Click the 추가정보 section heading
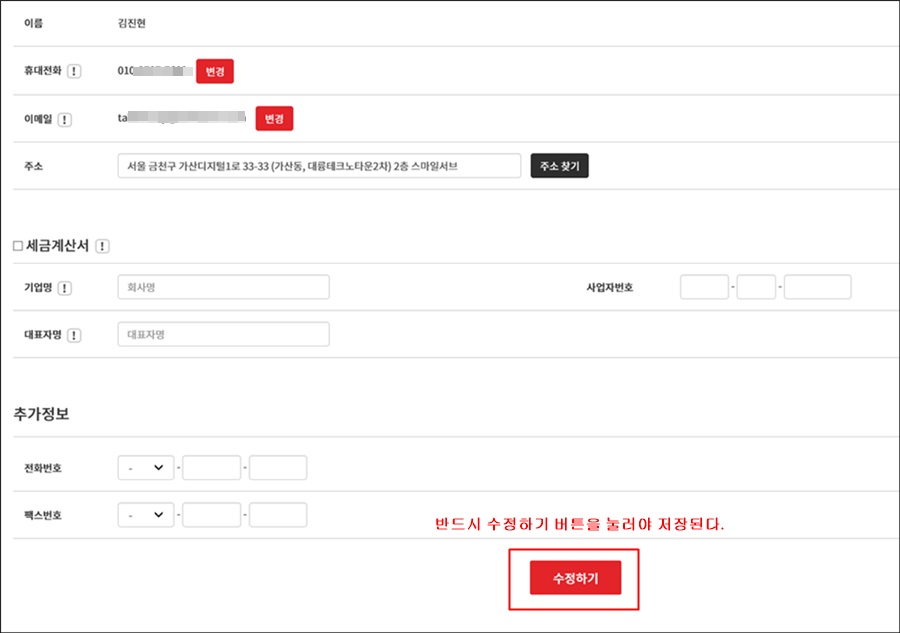Image resolution: width=900 pixels, height=633 pixels. [x=41, y=414]
